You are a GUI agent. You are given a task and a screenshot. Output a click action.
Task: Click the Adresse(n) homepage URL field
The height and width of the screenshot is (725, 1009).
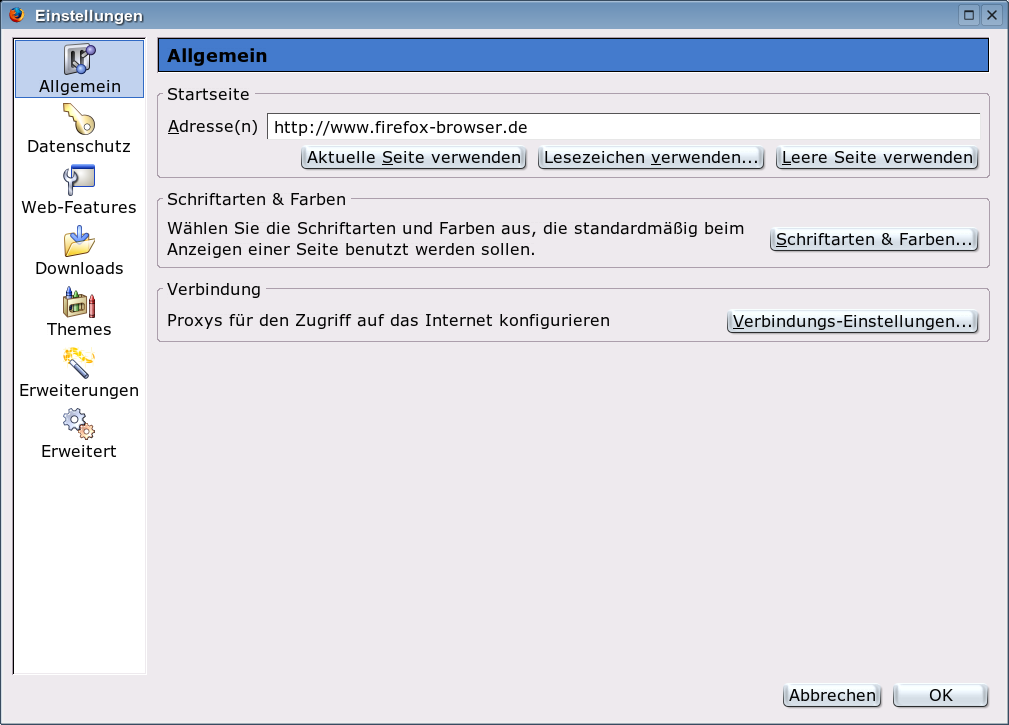[622, 127]
